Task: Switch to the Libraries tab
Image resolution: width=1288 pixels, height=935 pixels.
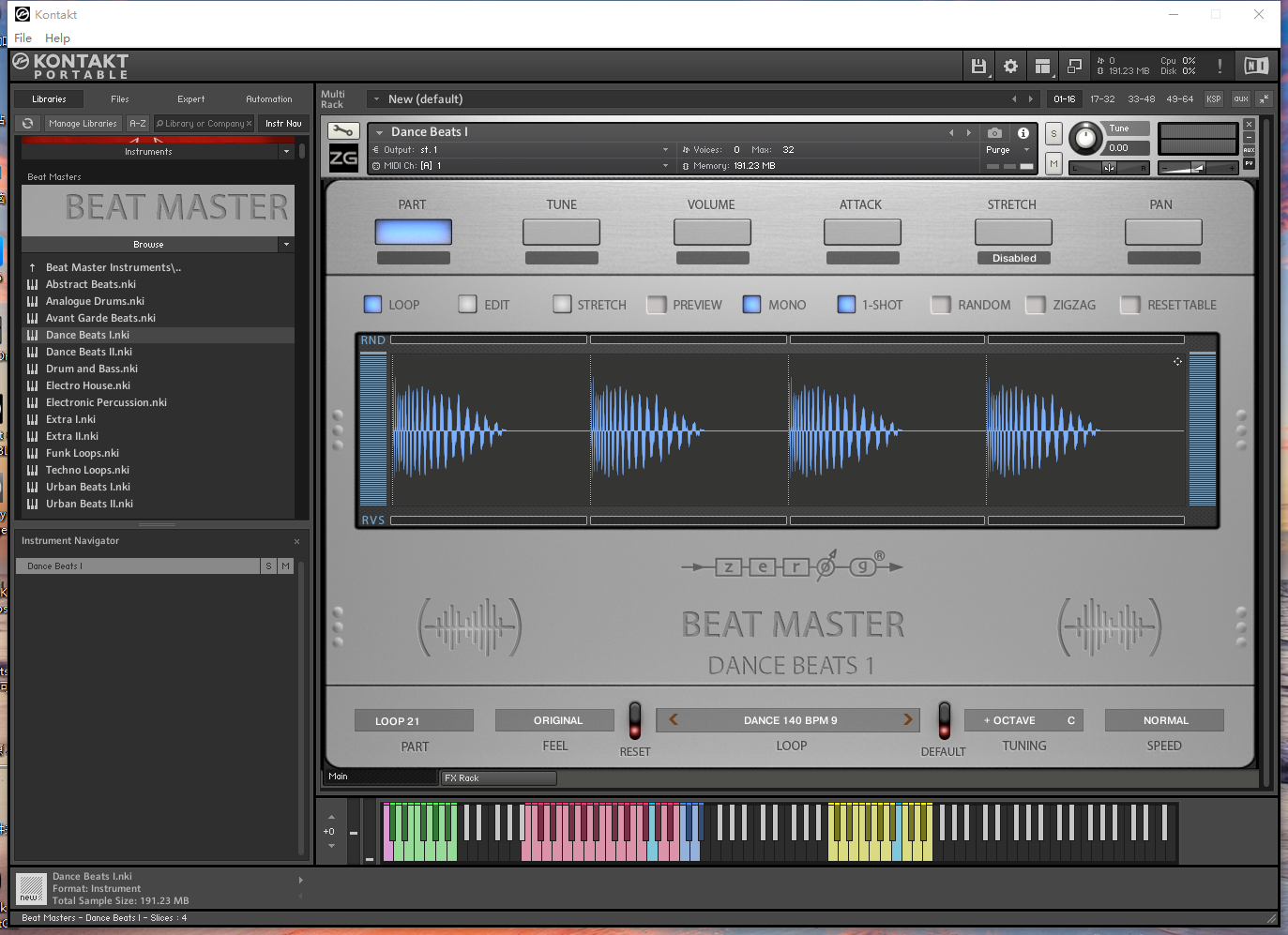Action: (x=49, y=98)
